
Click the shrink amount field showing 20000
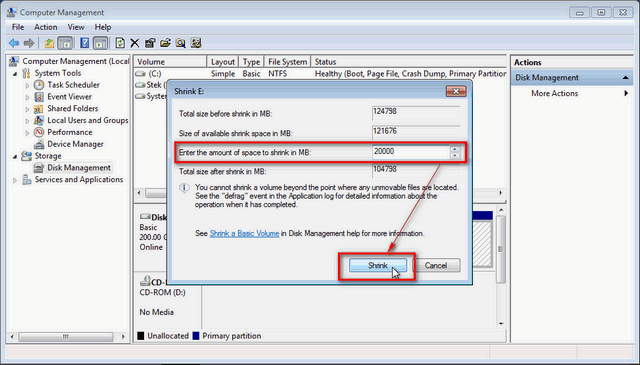[411, 152]
